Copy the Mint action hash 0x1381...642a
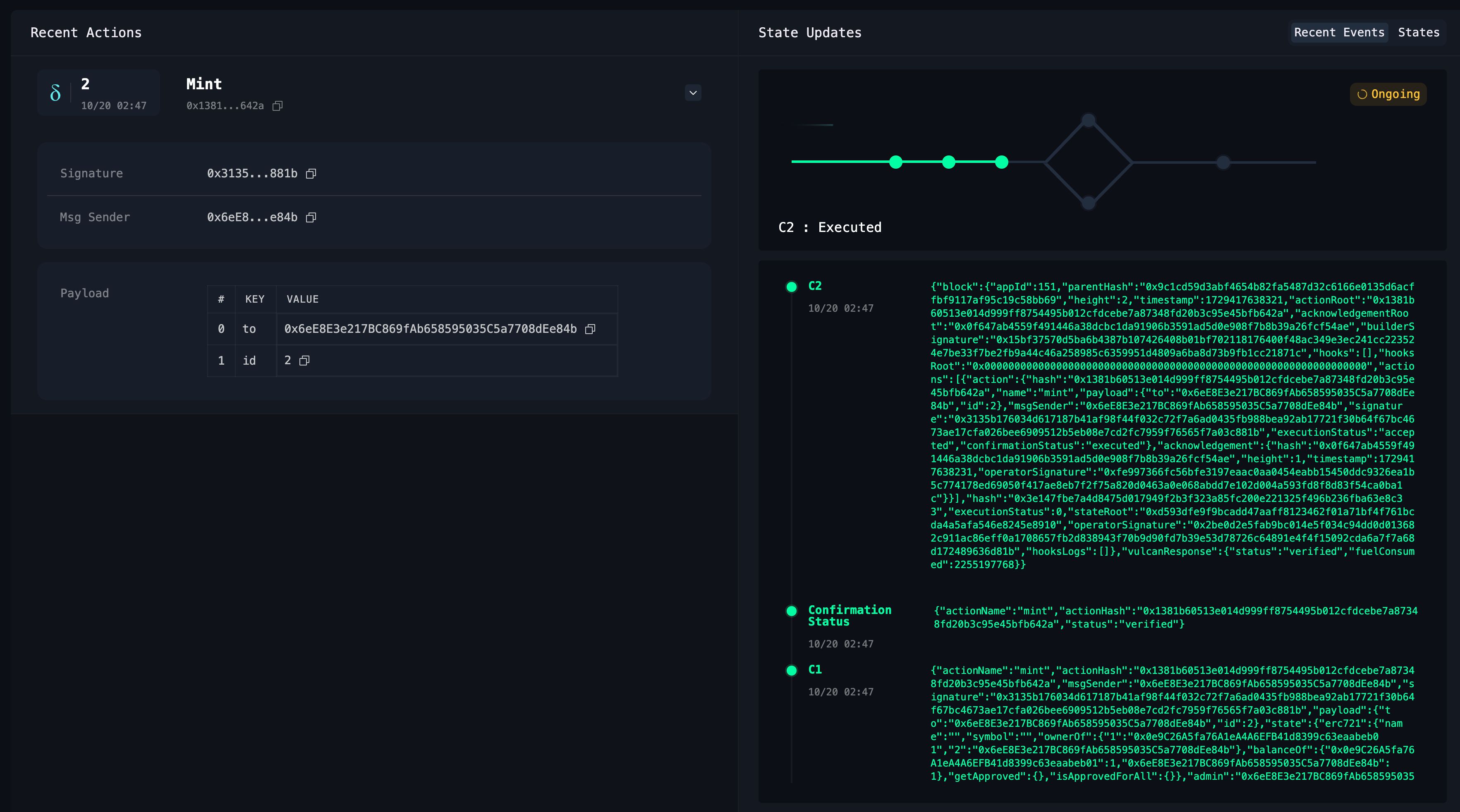 [x=277, y=106]
